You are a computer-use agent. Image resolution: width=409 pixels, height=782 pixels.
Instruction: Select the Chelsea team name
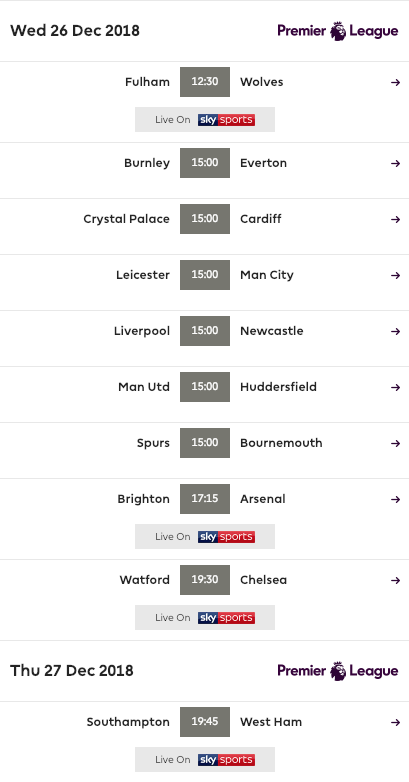[263, 580]
